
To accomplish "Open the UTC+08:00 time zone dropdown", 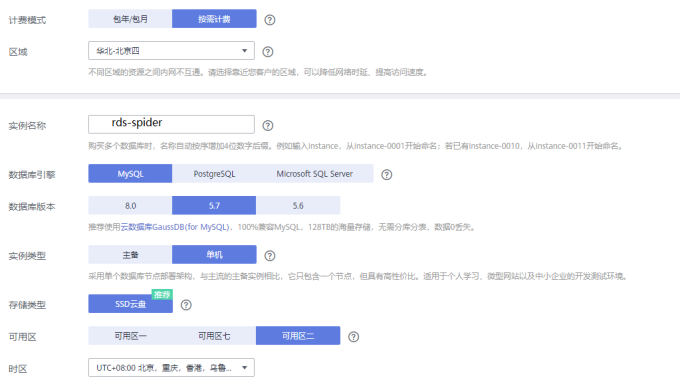I will point(171,368).
